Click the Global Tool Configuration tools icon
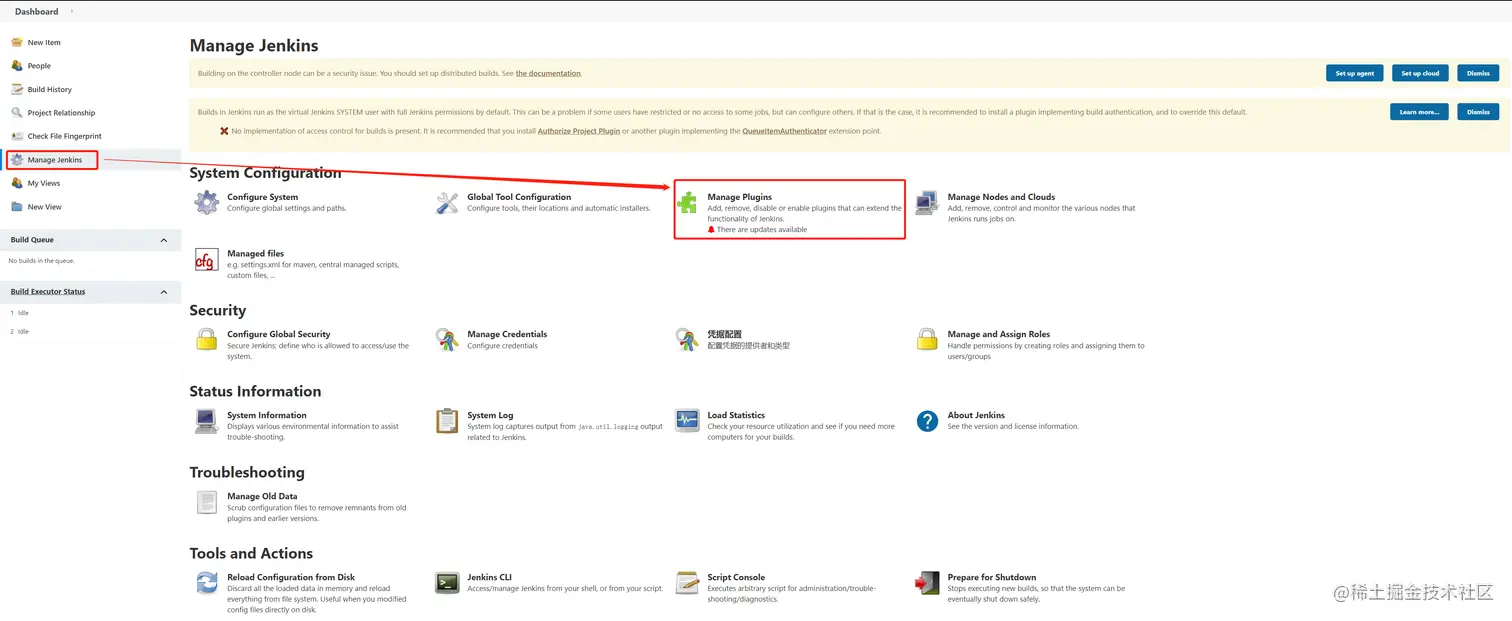 [x=447, y=203]
